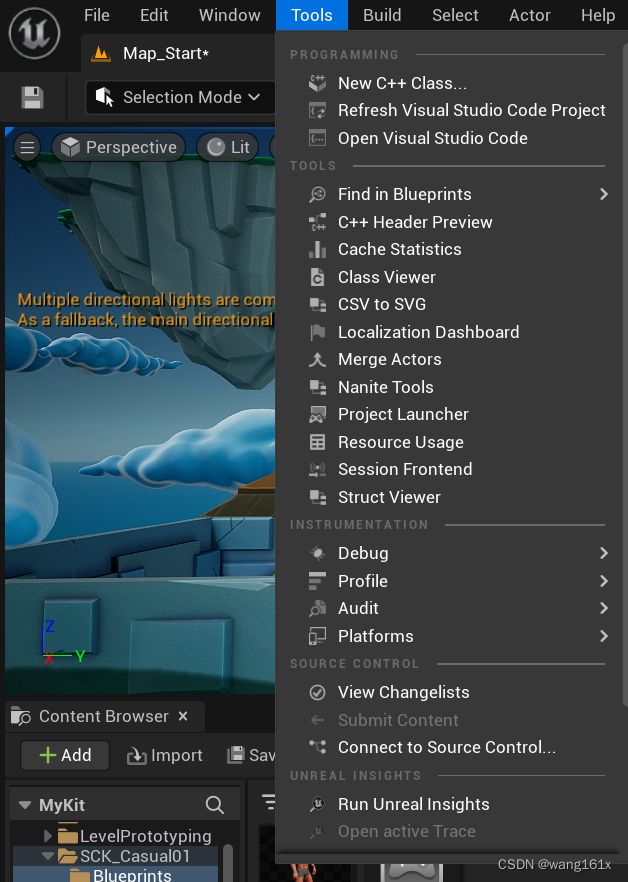Click the Session Frontend icon

pyautogui.click(x=317, y=469)
